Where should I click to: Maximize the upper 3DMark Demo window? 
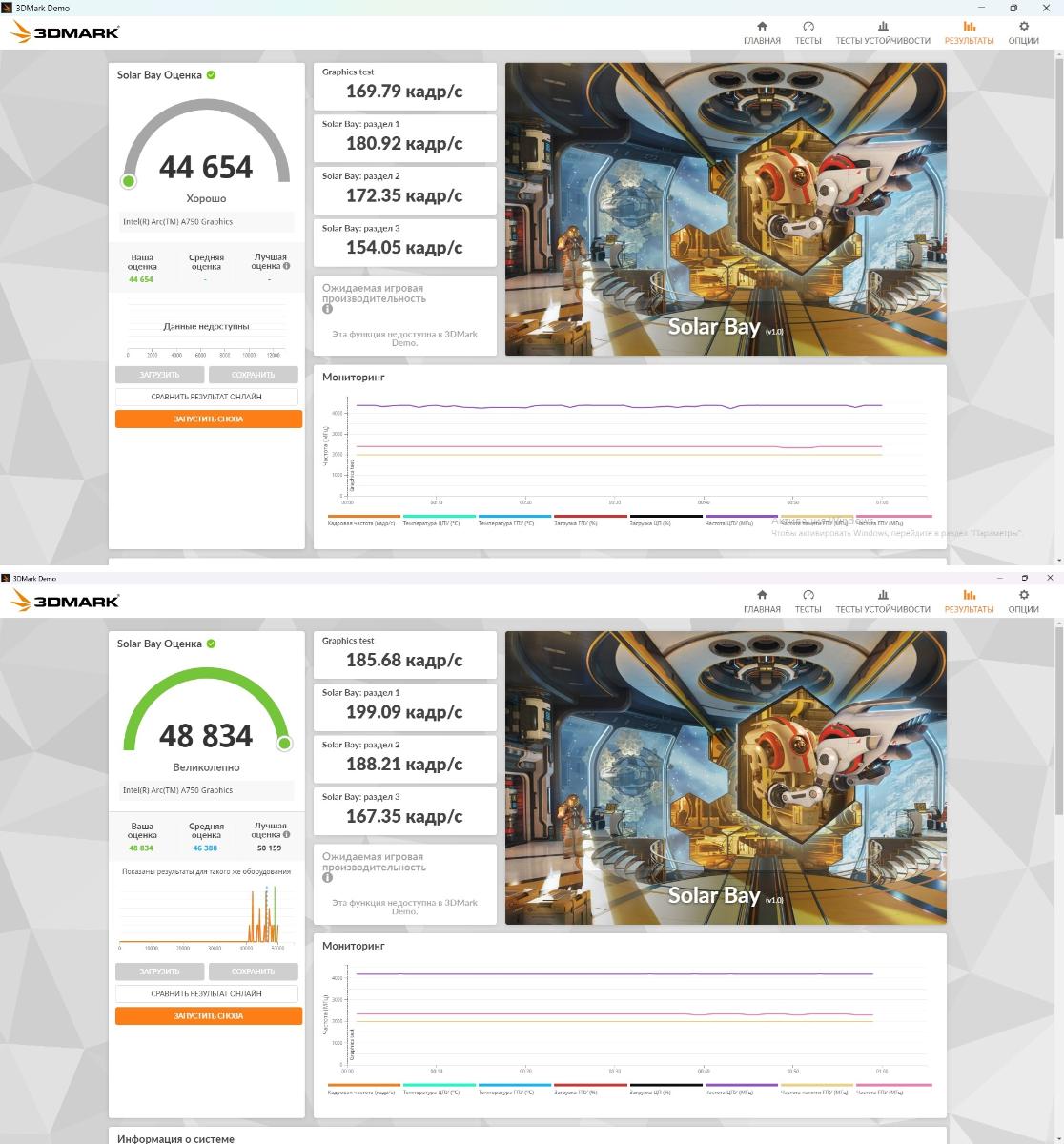pyautogui.click(x=1014, y=8)
